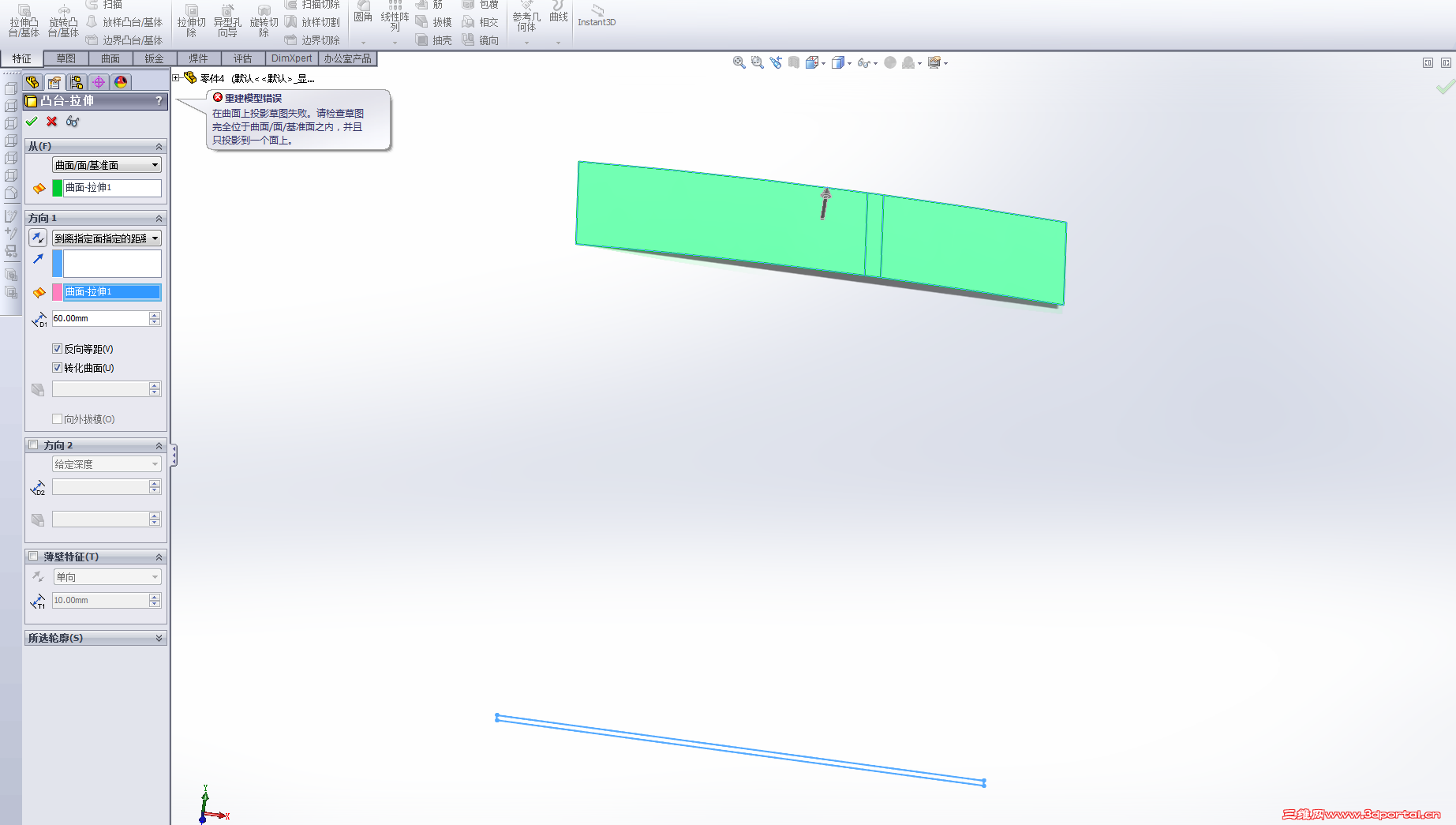Image resolution: width=1456 pixels, height=825 pixels.
Task: Click the Zoom to Fit icon
Action: point(739,62)
